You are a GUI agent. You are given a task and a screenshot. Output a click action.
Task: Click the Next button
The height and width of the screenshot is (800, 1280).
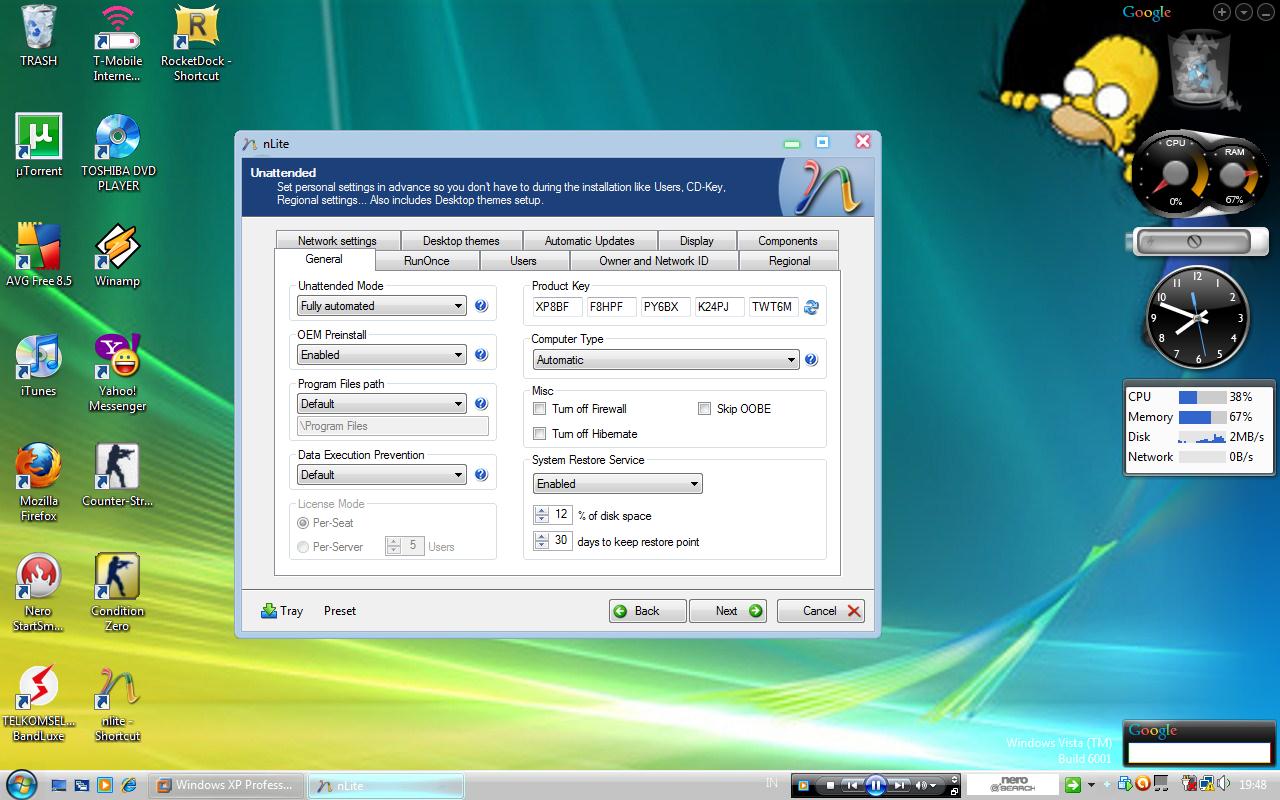727,611
